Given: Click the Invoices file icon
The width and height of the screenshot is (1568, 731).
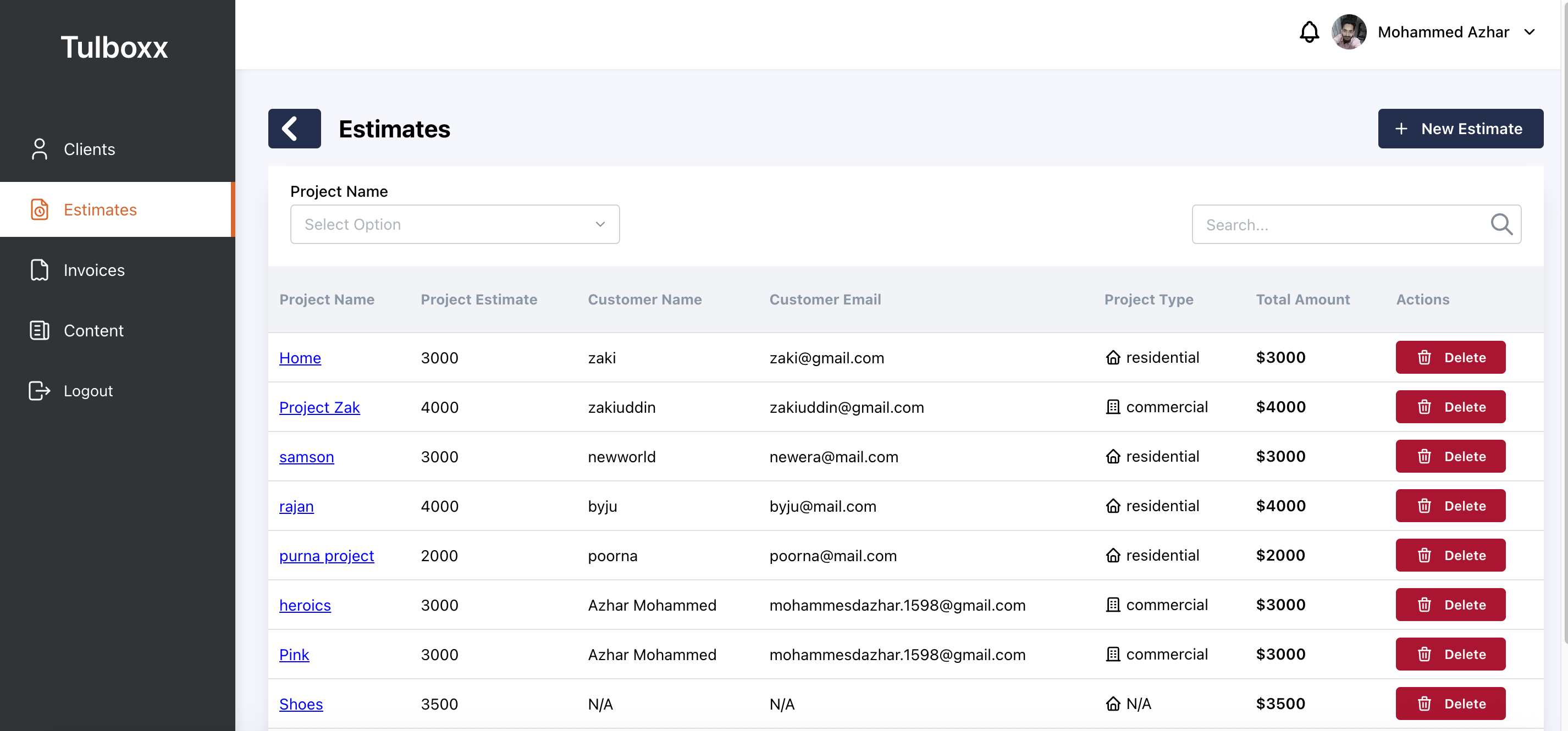Looking at the screenshot, I should (x=40, y=270).
